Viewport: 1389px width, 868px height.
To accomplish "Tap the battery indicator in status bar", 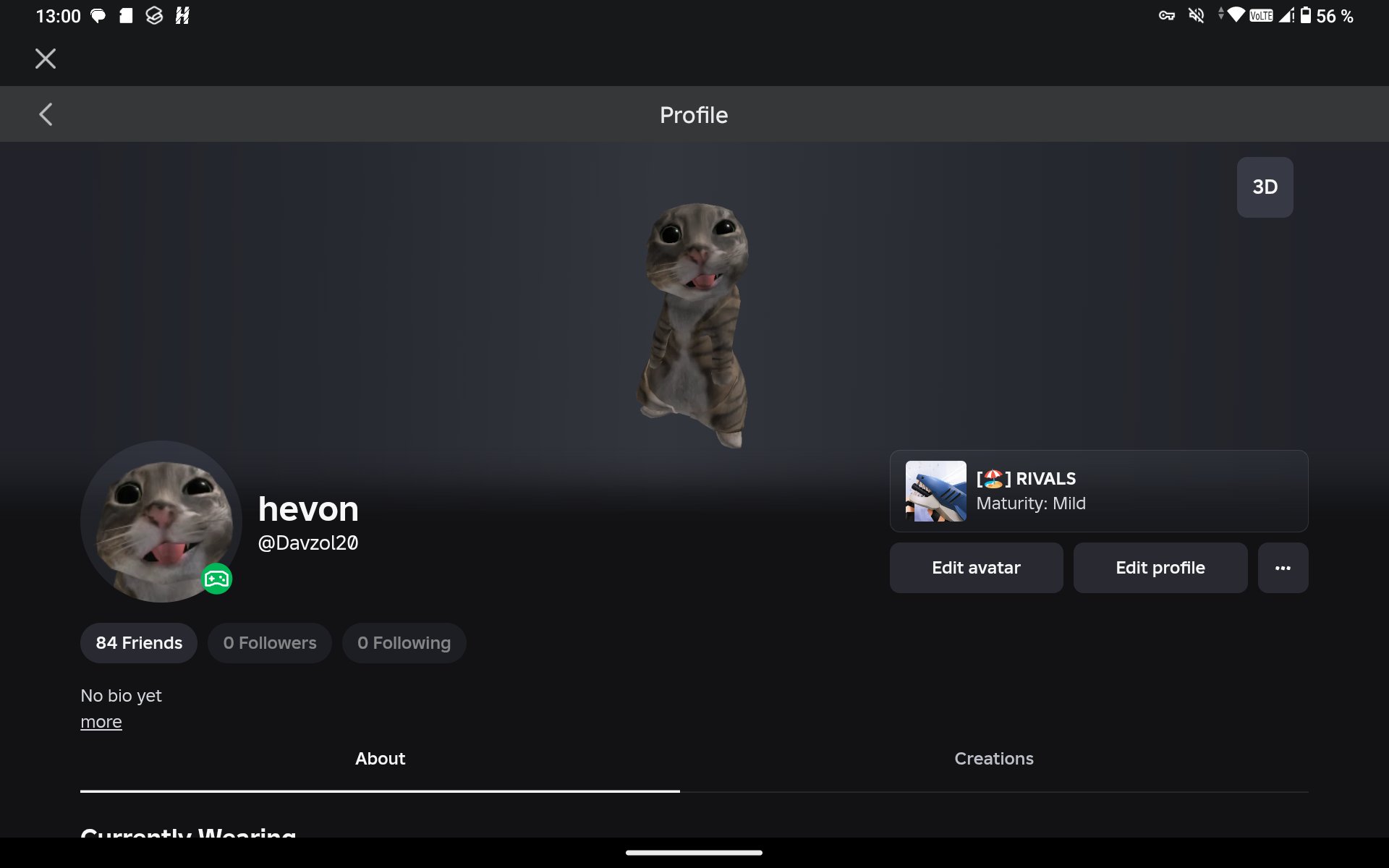I will (x=1306, y=15).
